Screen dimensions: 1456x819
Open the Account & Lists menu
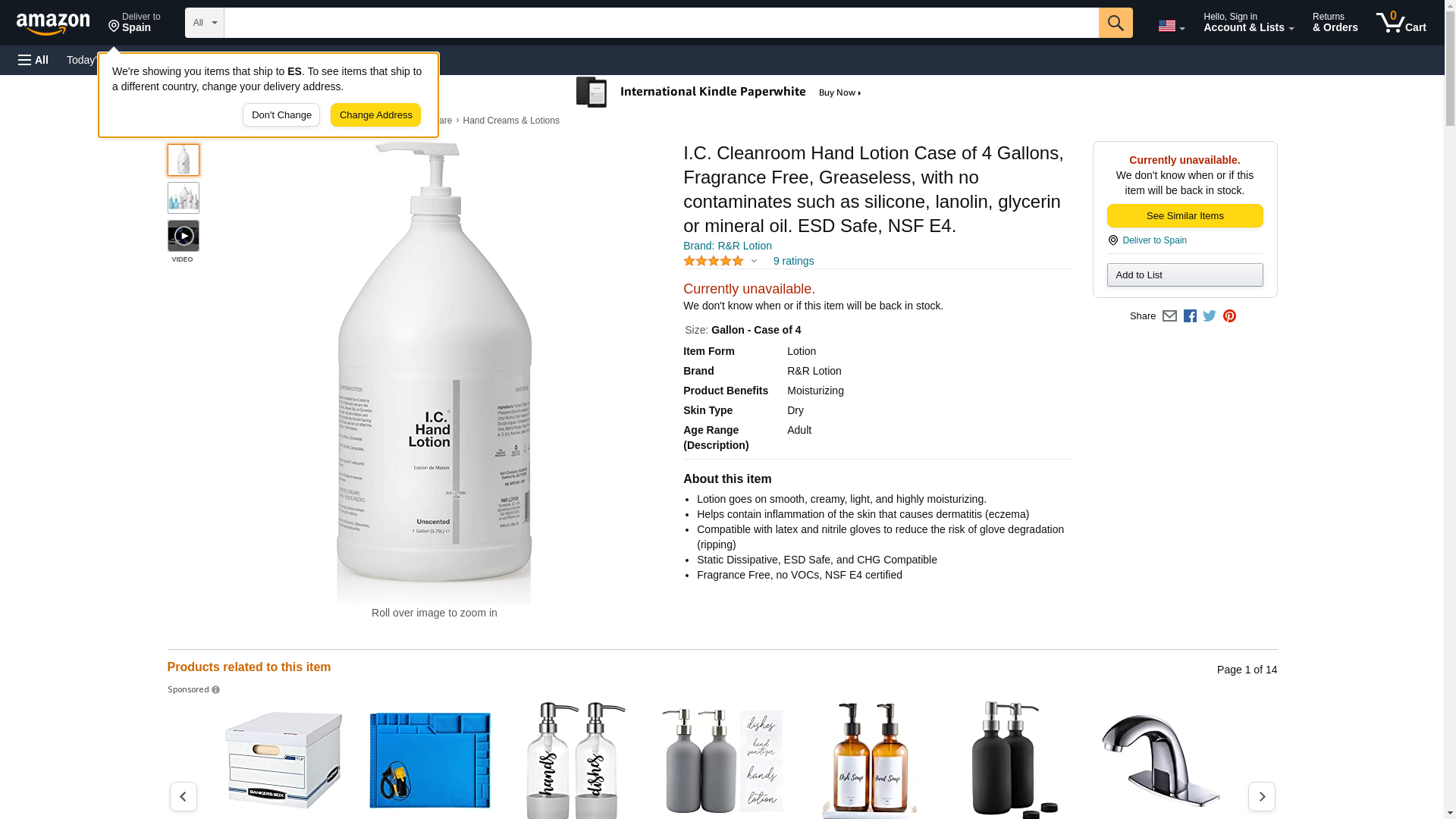tap(1248, 23)
